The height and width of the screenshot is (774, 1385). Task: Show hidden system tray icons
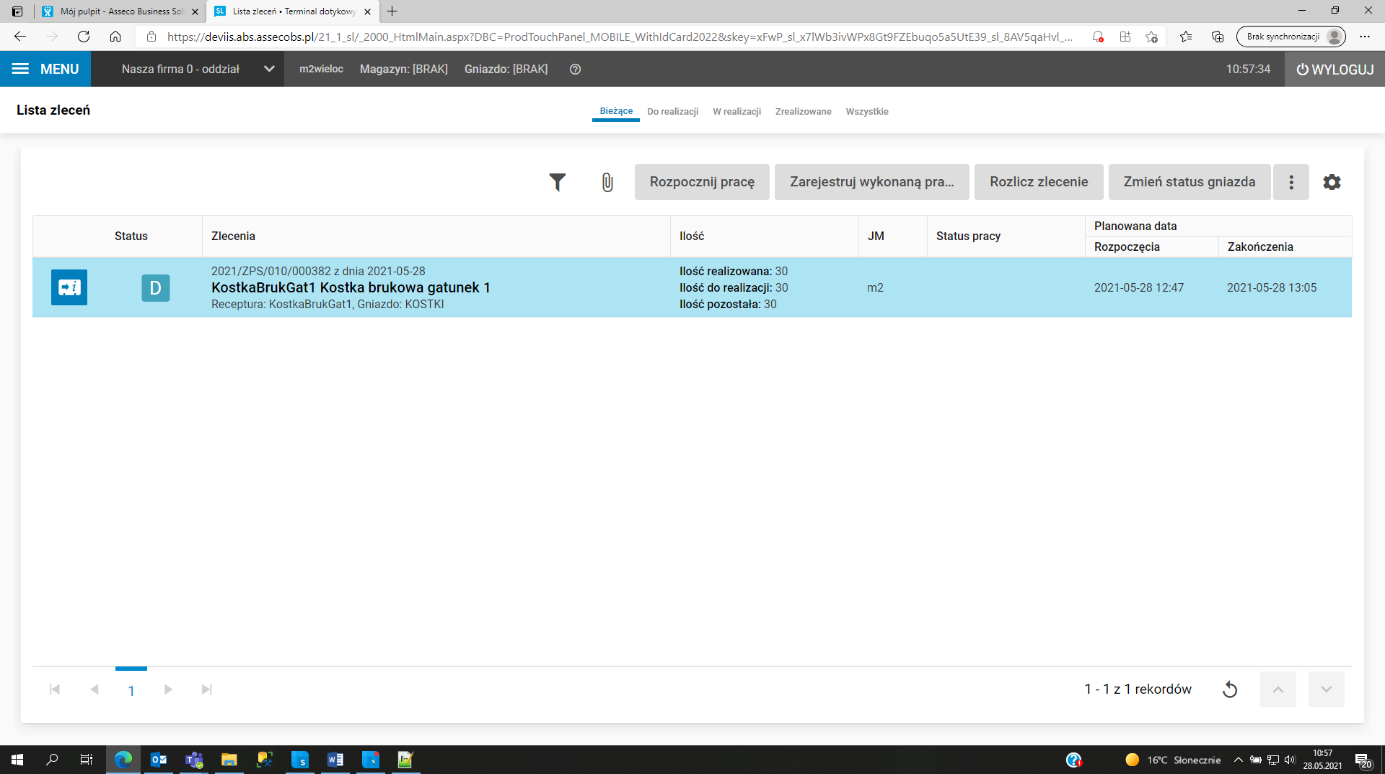point(1239,760)
